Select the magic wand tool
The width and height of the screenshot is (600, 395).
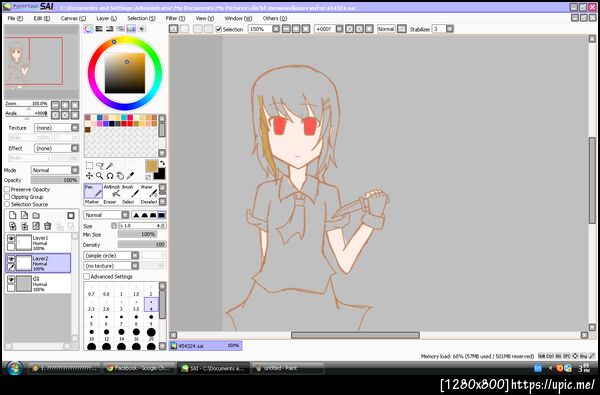pyautogui.click(x=110, y=165)
